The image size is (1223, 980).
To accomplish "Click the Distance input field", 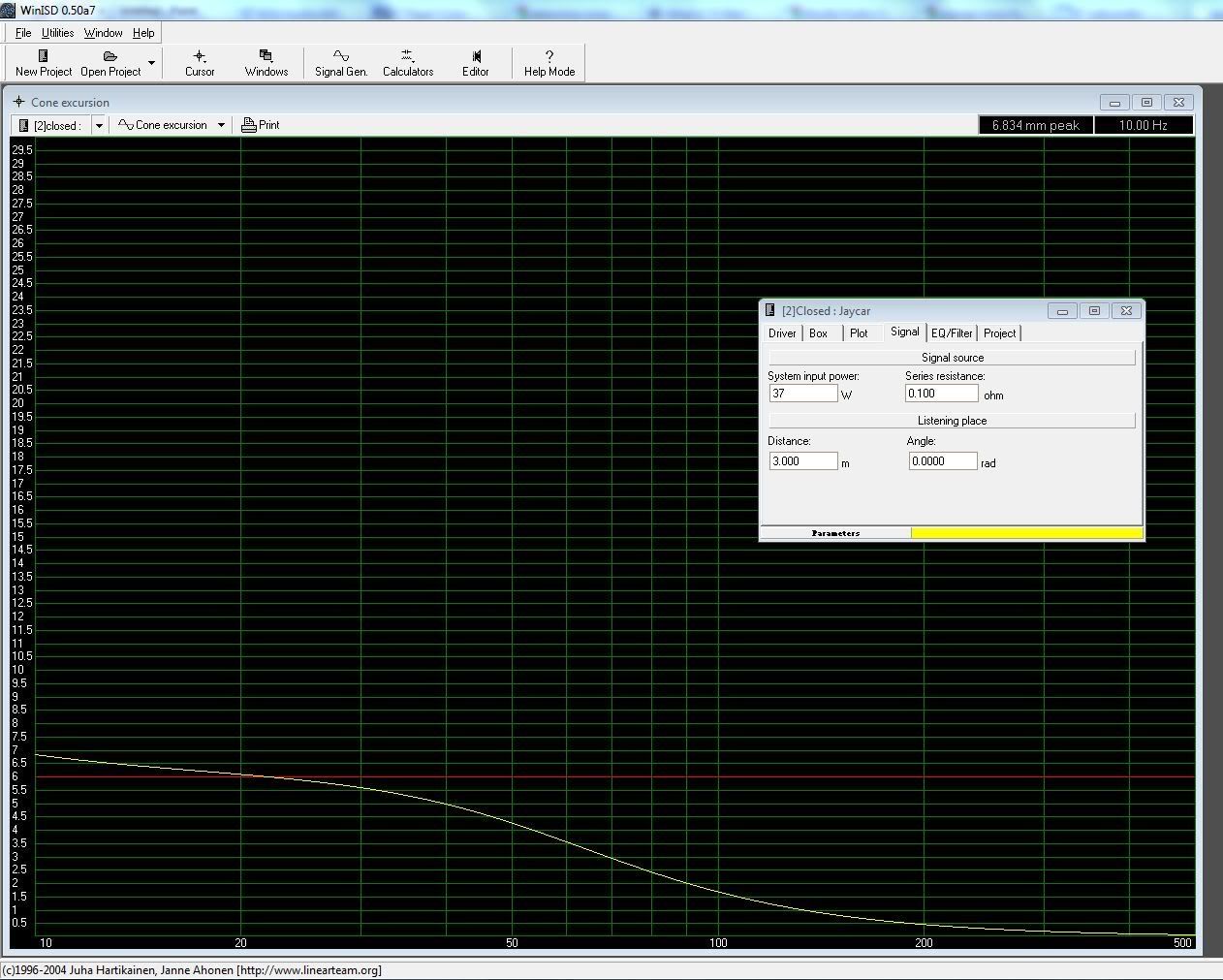I will [803, 461].
